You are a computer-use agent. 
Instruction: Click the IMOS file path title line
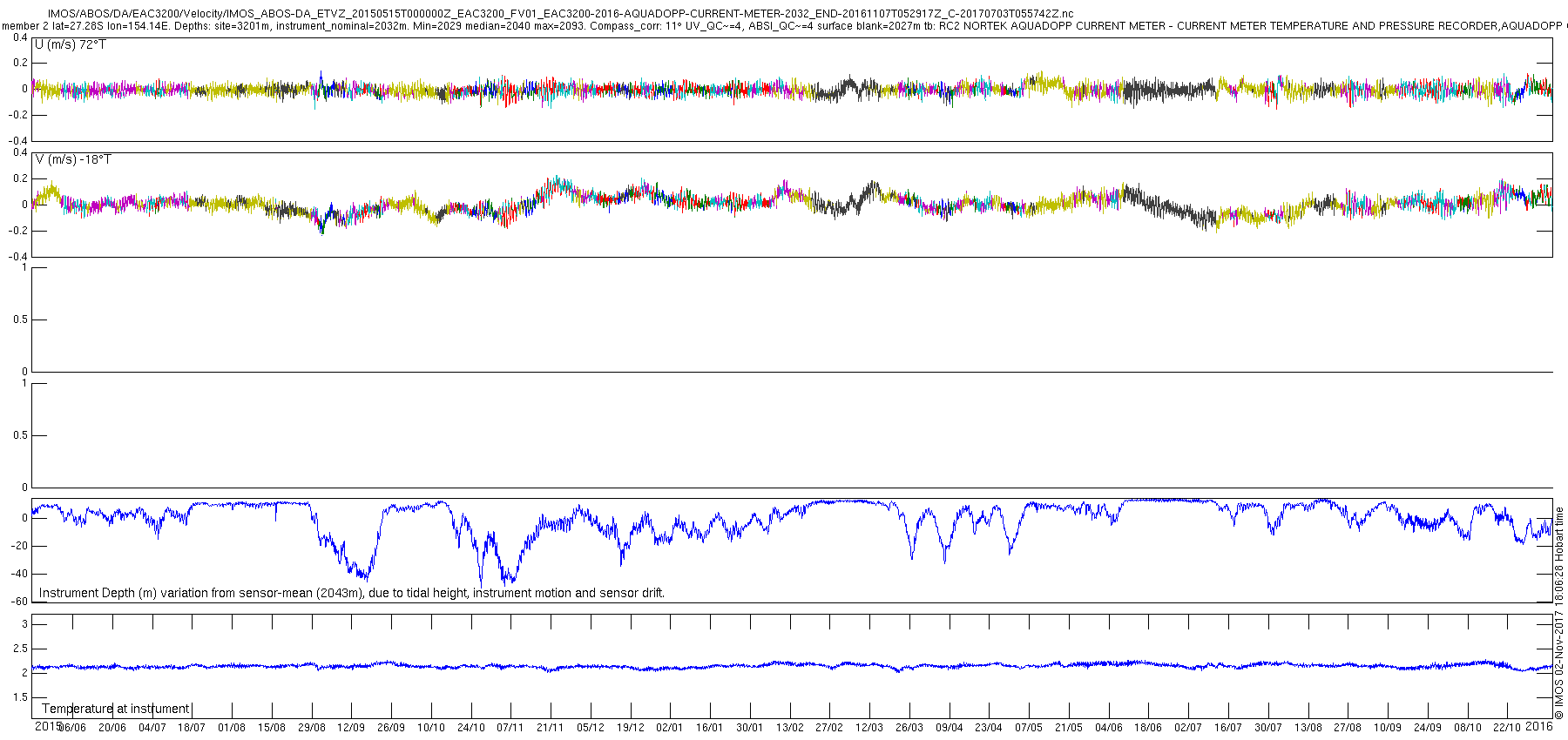click(560, 14)
